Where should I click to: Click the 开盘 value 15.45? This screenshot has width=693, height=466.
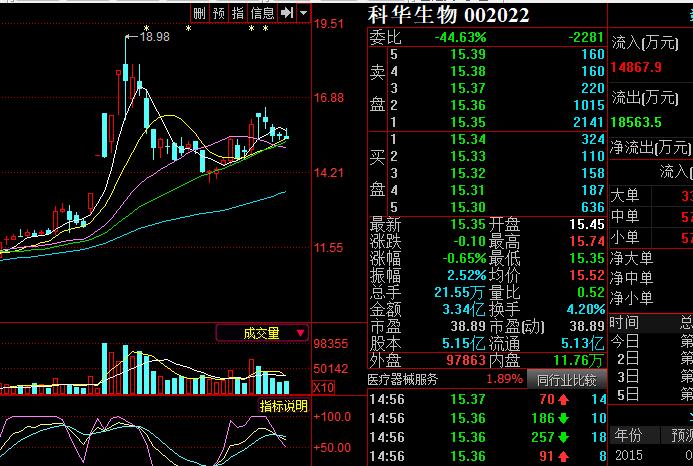(586, 225)
